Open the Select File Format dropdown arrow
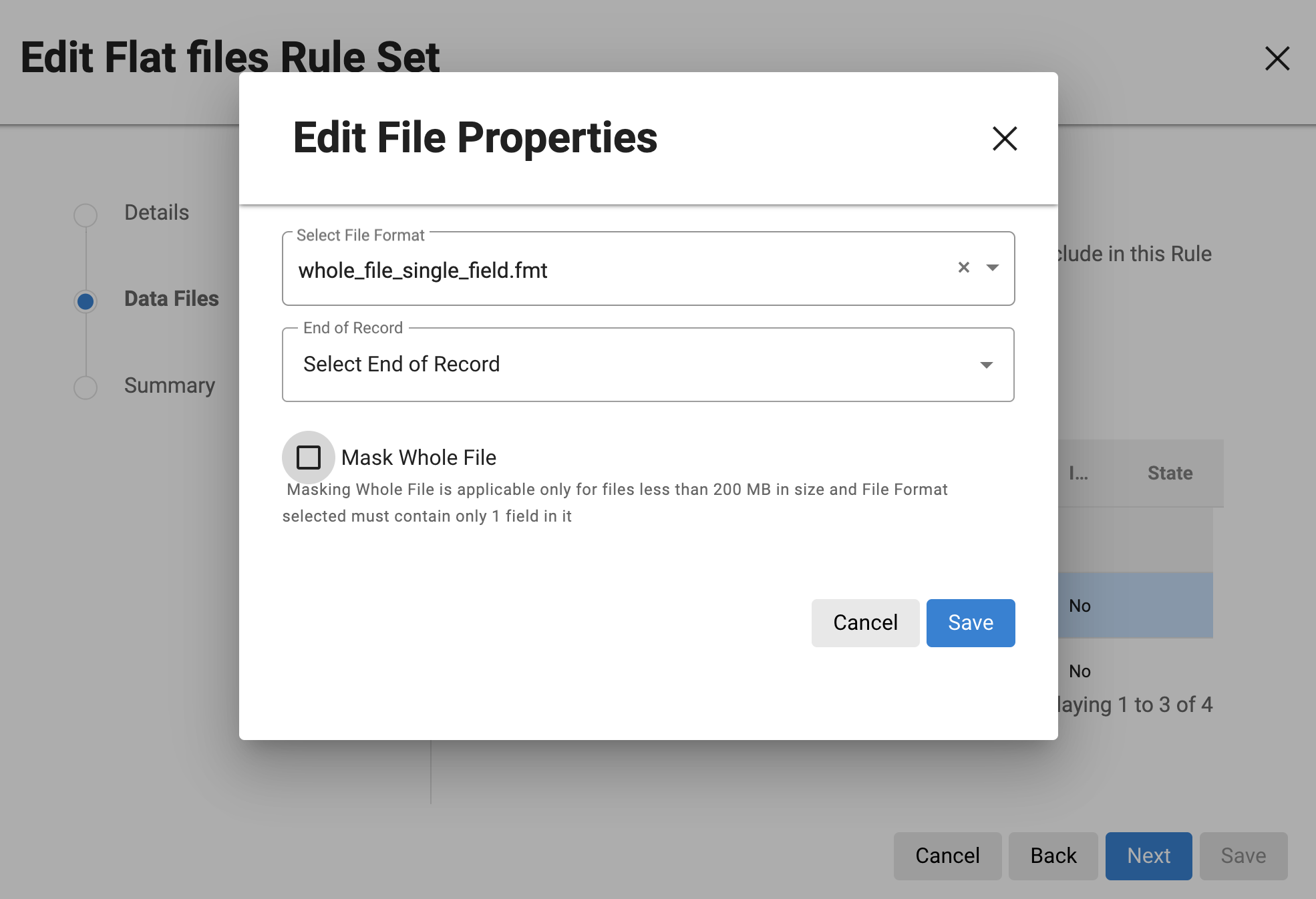The height and width of the screenshot is (899, 1316). coord(993,268)
